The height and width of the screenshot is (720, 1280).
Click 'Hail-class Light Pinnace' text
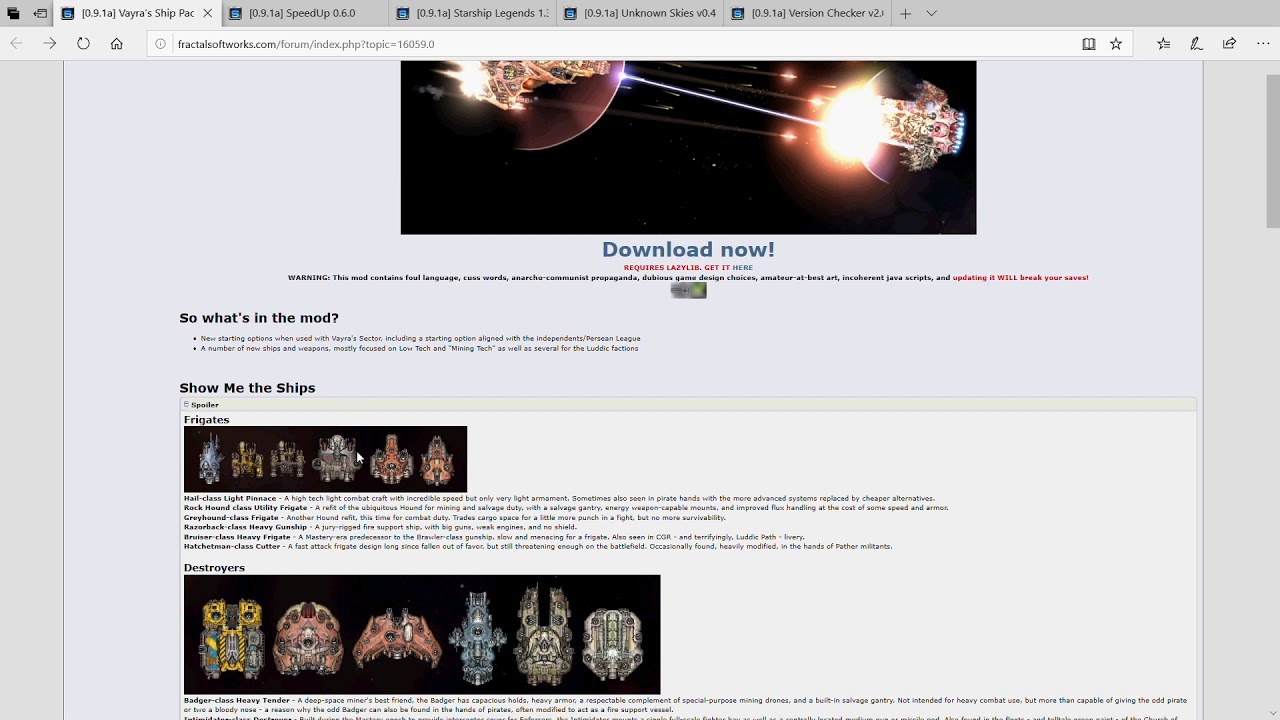coord(230,498)
